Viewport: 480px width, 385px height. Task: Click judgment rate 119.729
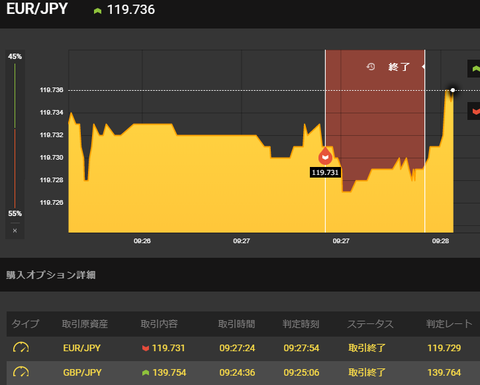444,348
